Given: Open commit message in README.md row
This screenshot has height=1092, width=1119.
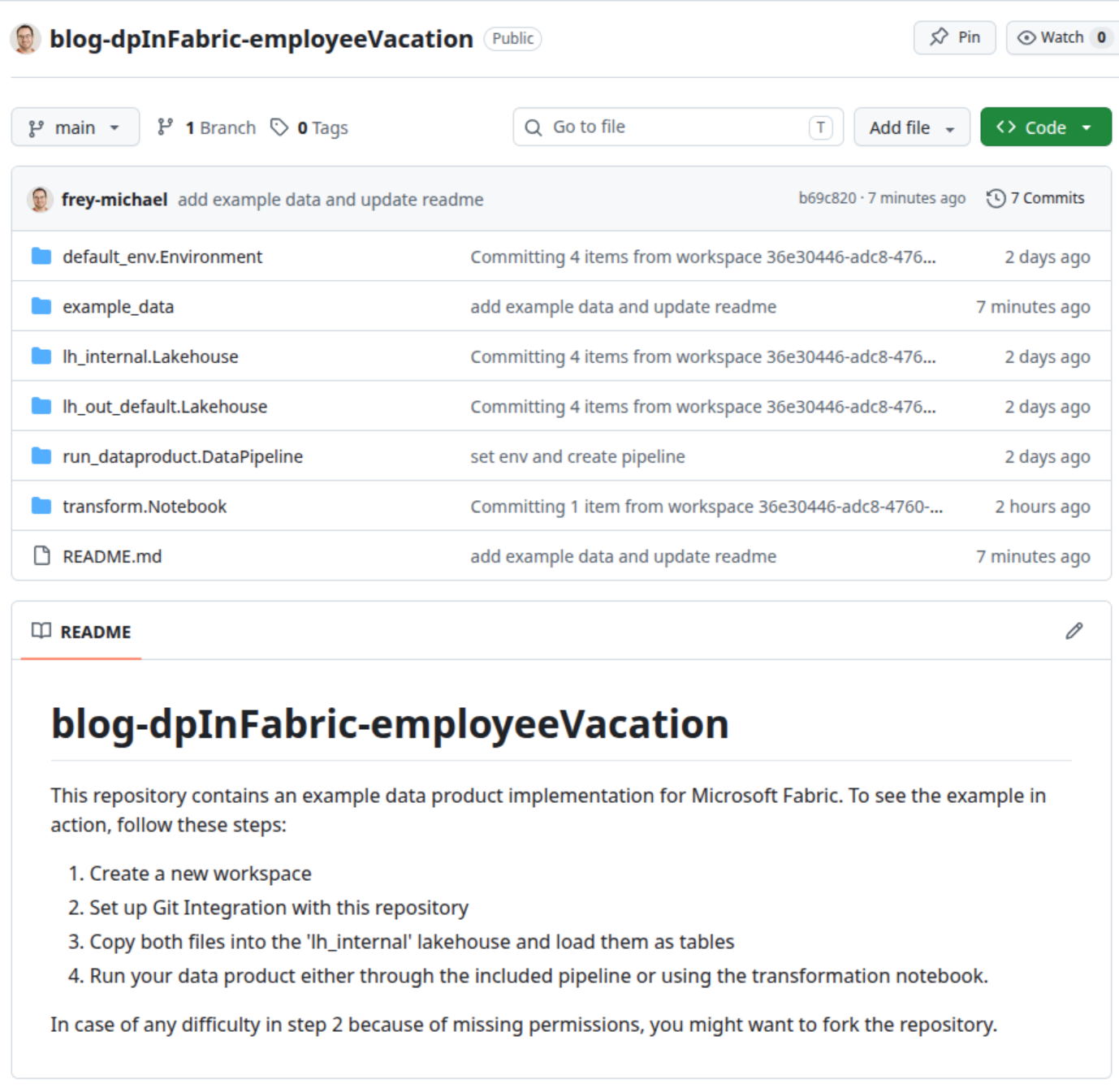Looking at the screenshot, I should pos(624,556).
